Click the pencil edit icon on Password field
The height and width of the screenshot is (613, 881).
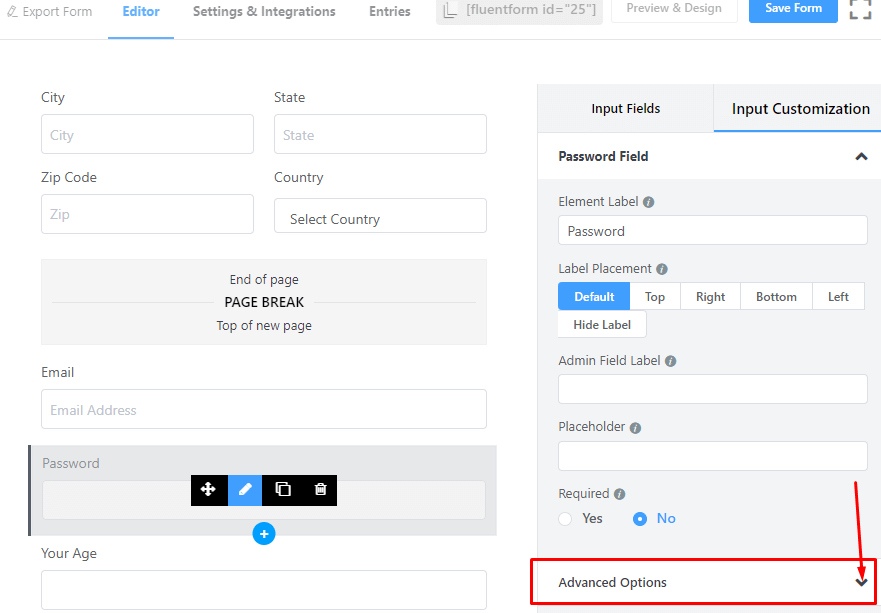(x=245, y=489)
